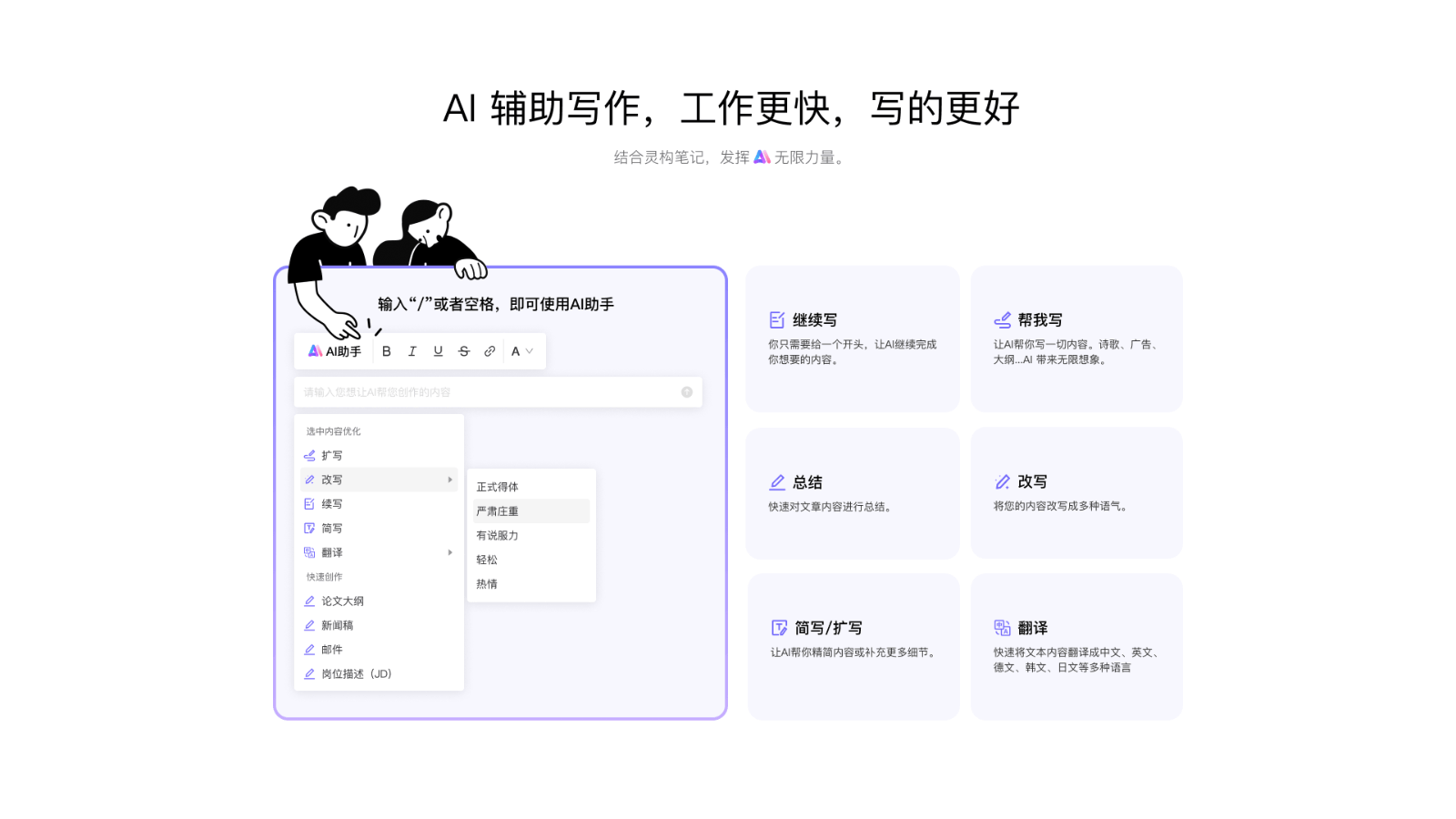The height and width of the screenshot is (819, 1456).
Task: Toggle italic formatting in toolbar
Action: point(412,351)
